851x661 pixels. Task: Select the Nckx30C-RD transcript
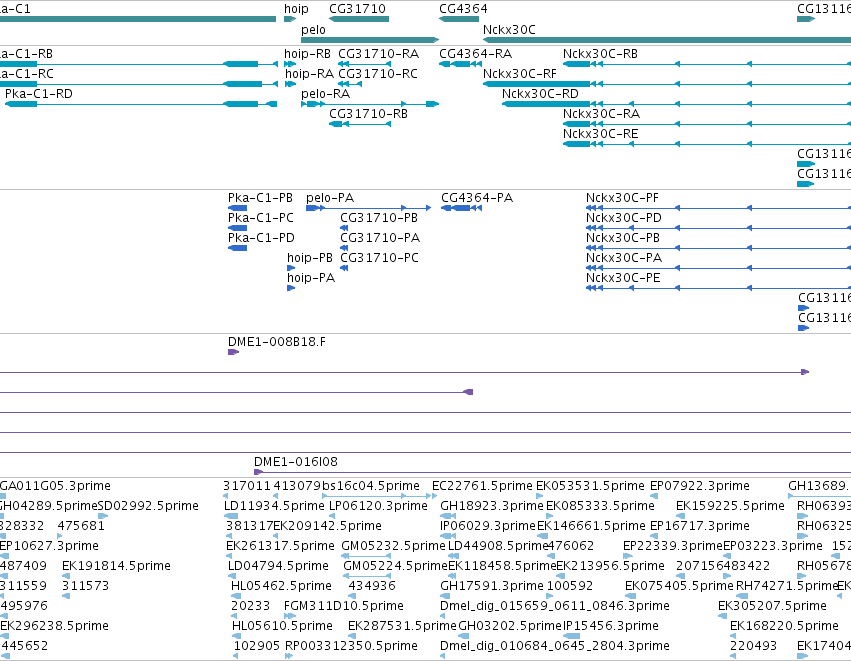tap(676, 104)
